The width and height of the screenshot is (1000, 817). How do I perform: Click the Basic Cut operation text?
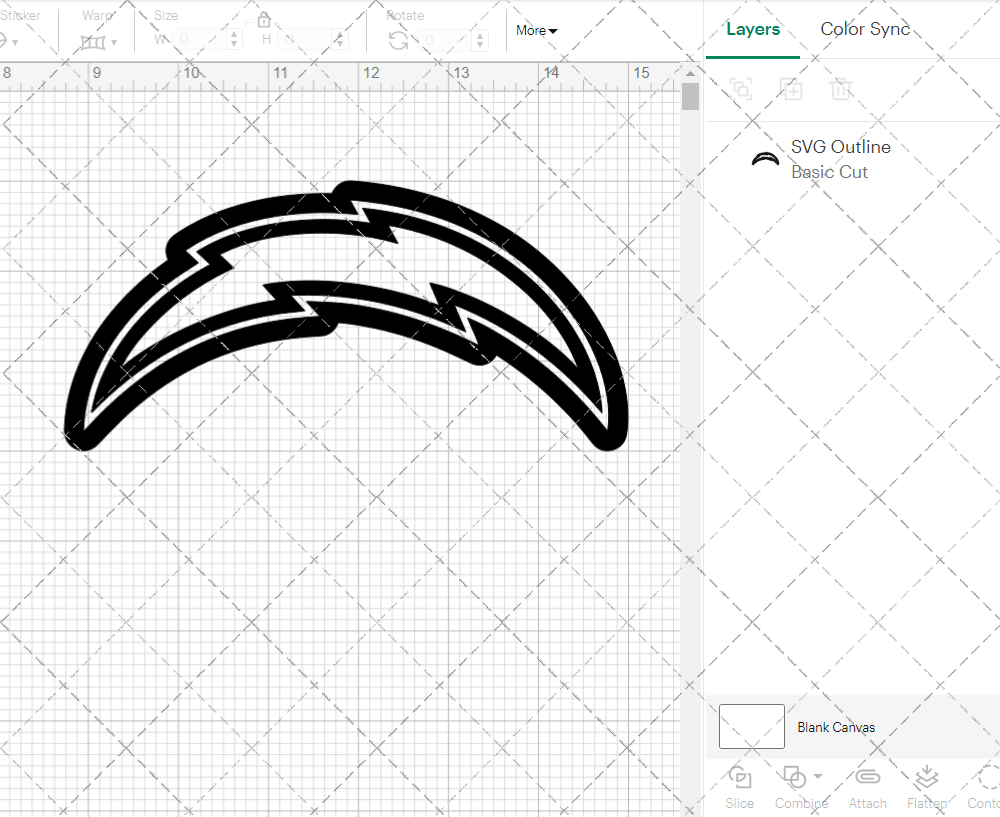829,172
